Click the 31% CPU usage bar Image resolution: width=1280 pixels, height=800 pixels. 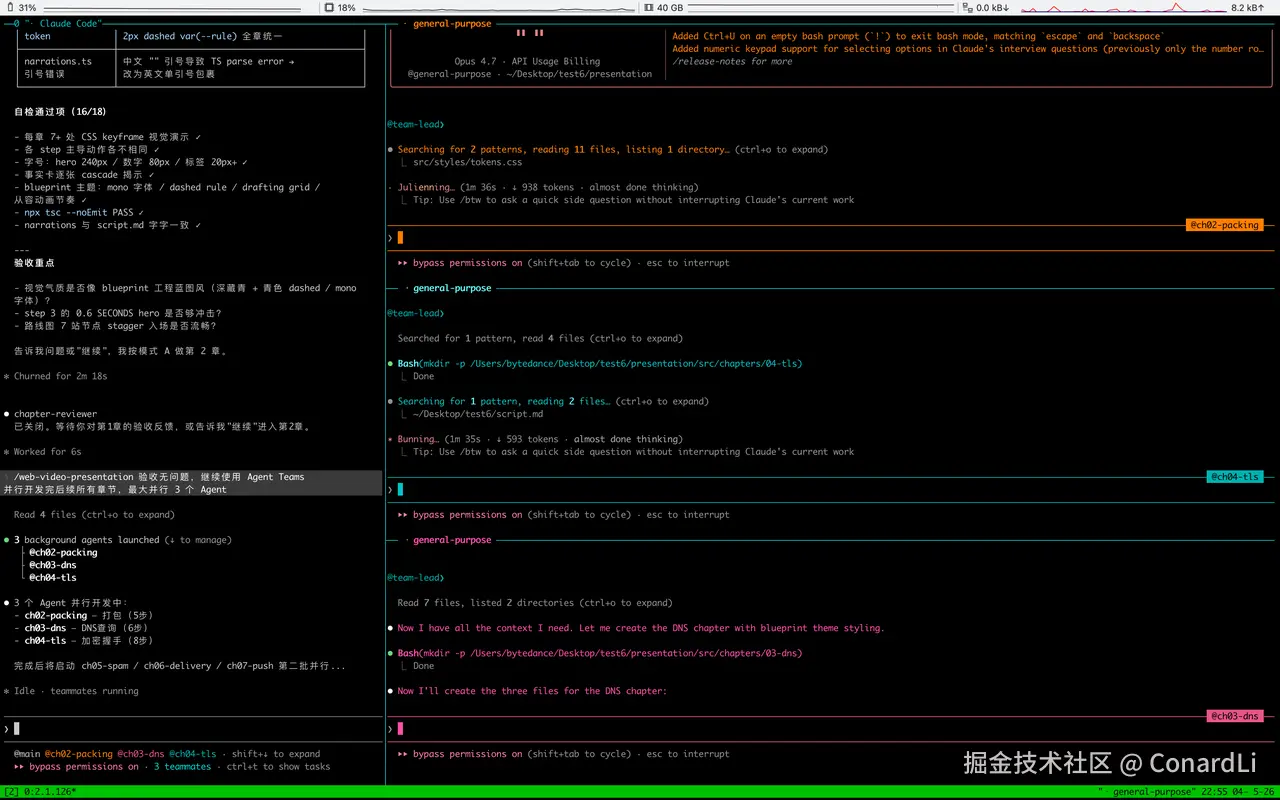[171, 8]
